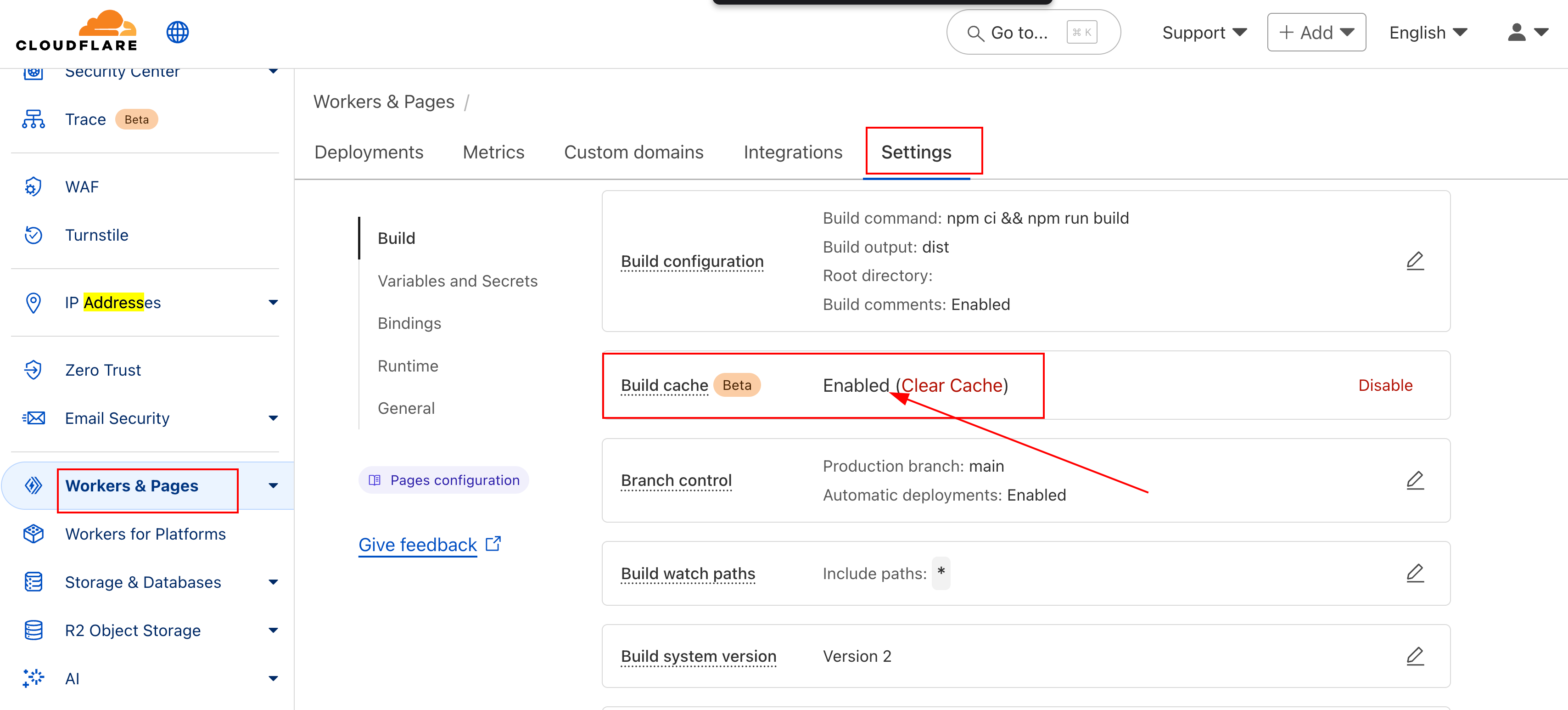Switch to the Deployments tab
Viewport: 1568px width, 710px height.
pos(369,152)
